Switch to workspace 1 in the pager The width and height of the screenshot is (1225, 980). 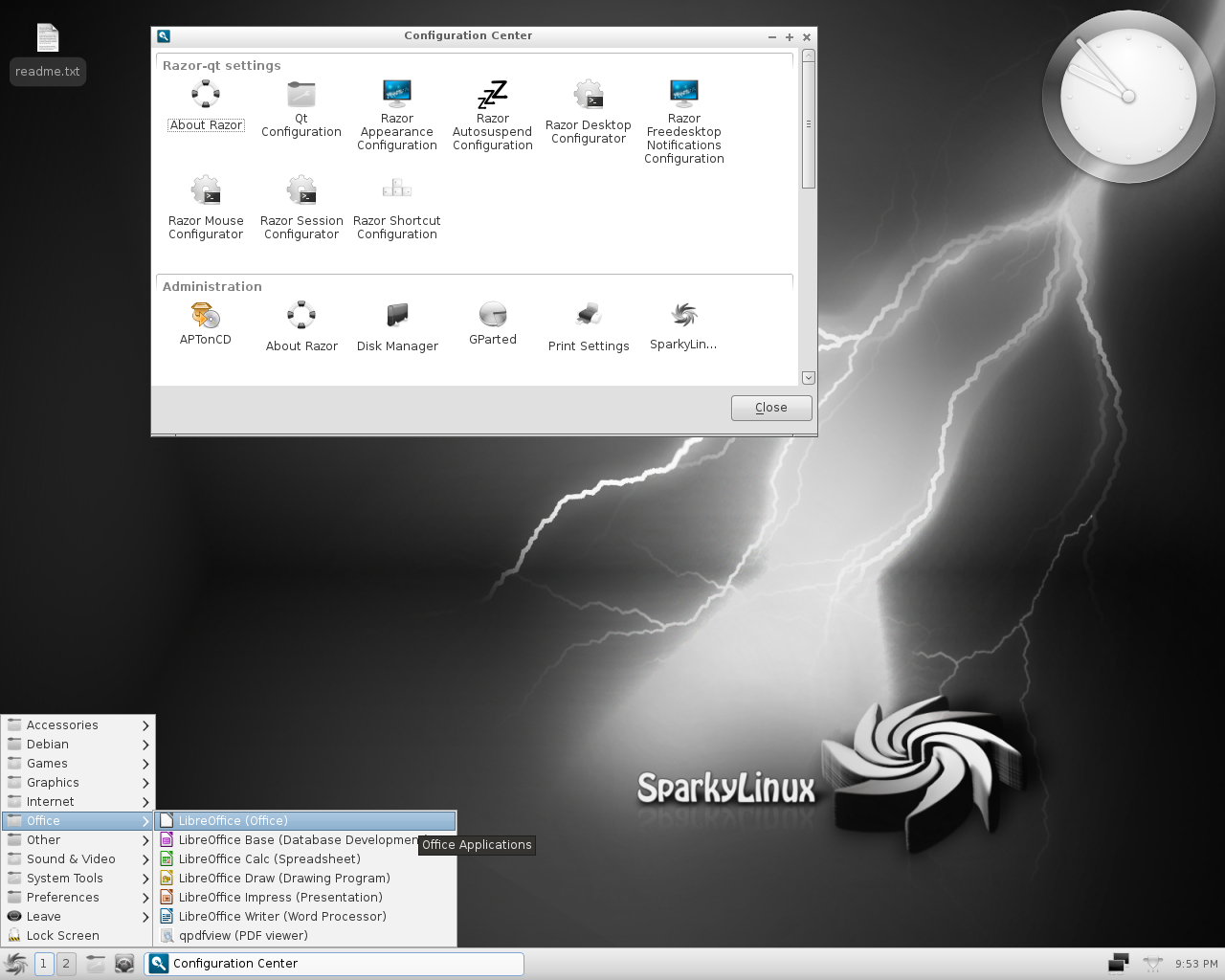(x=43, y=964)
